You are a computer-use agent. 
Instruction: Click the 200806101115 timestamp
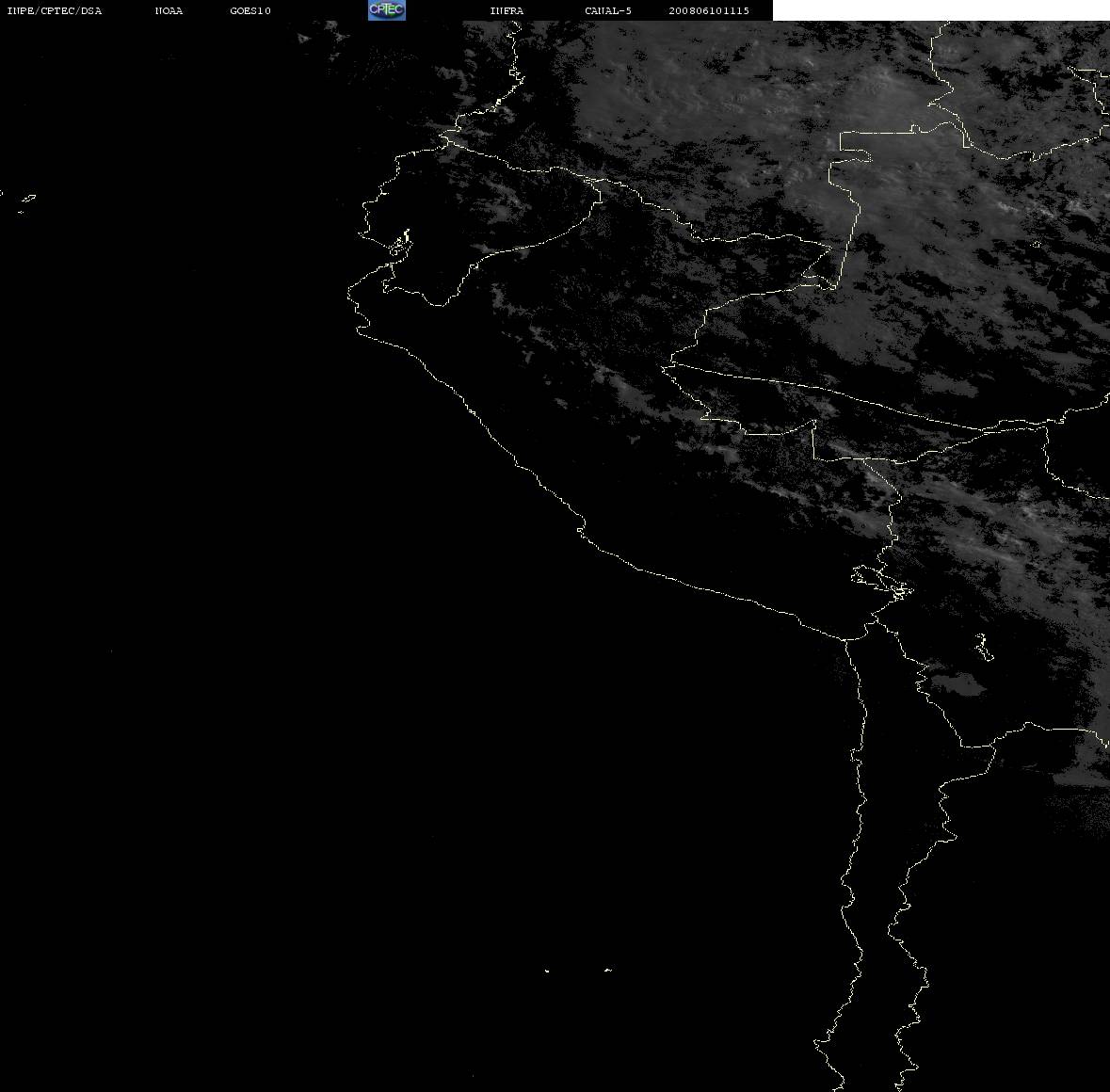coord(709,10)
